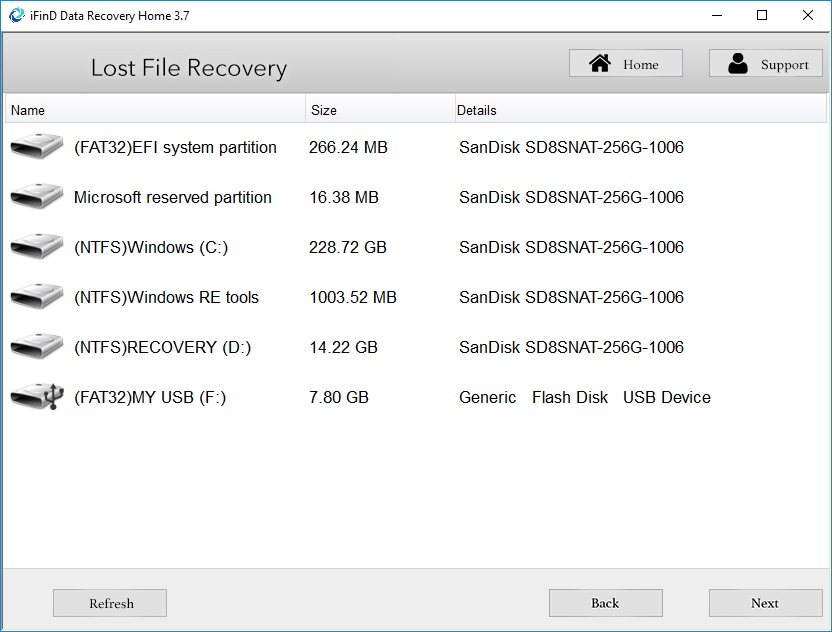Screen dimensions: 832x632
Task: Sort by the Size column header
Action: (380, 110)
